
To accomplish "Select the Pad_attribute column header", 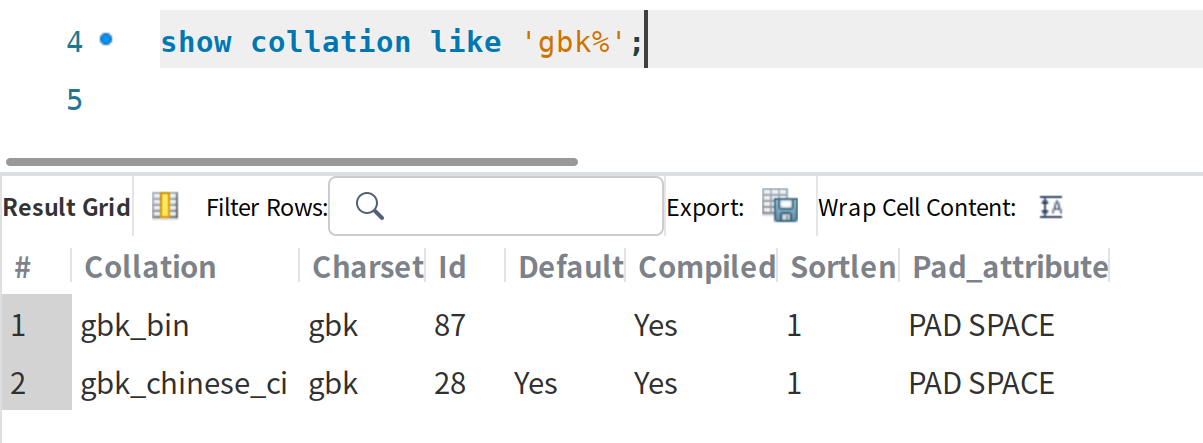I will coord(1009,267).
